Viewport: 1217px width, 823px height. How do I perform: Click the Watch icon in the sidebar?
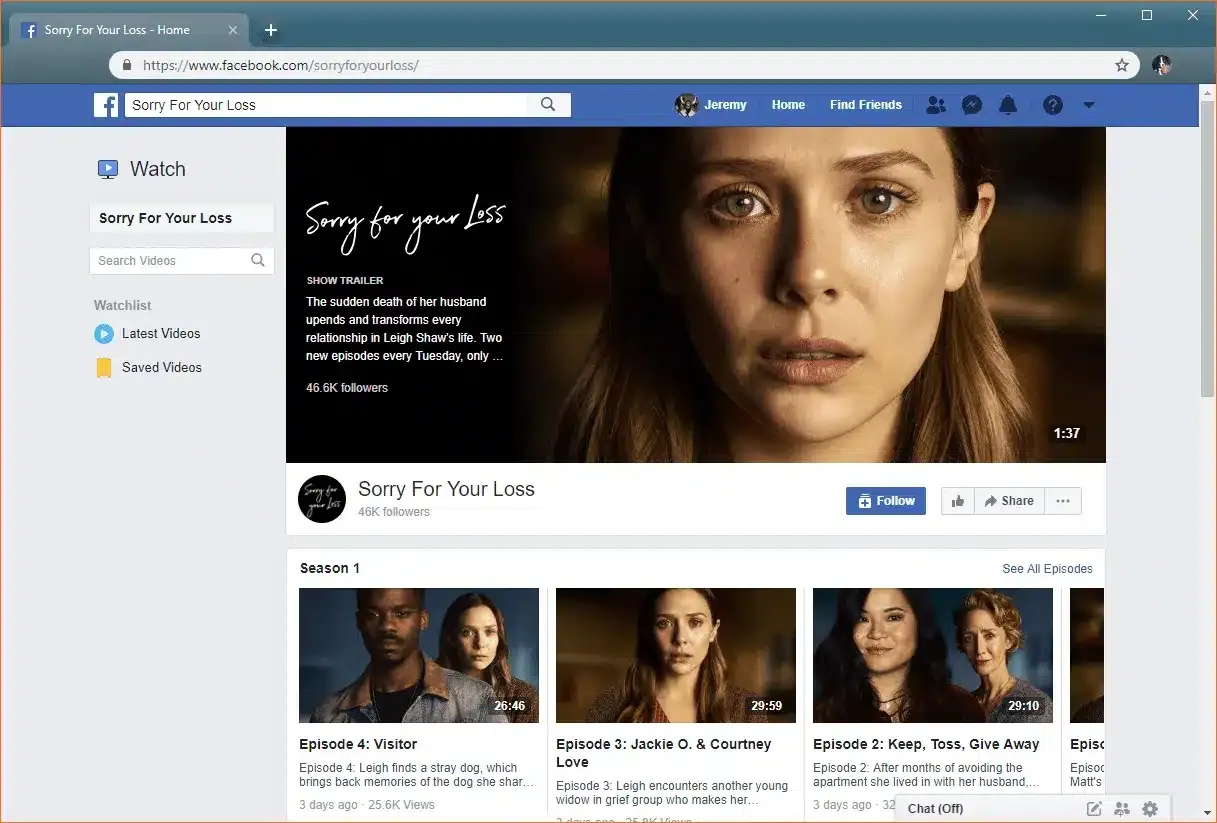[x=107, y=168]
